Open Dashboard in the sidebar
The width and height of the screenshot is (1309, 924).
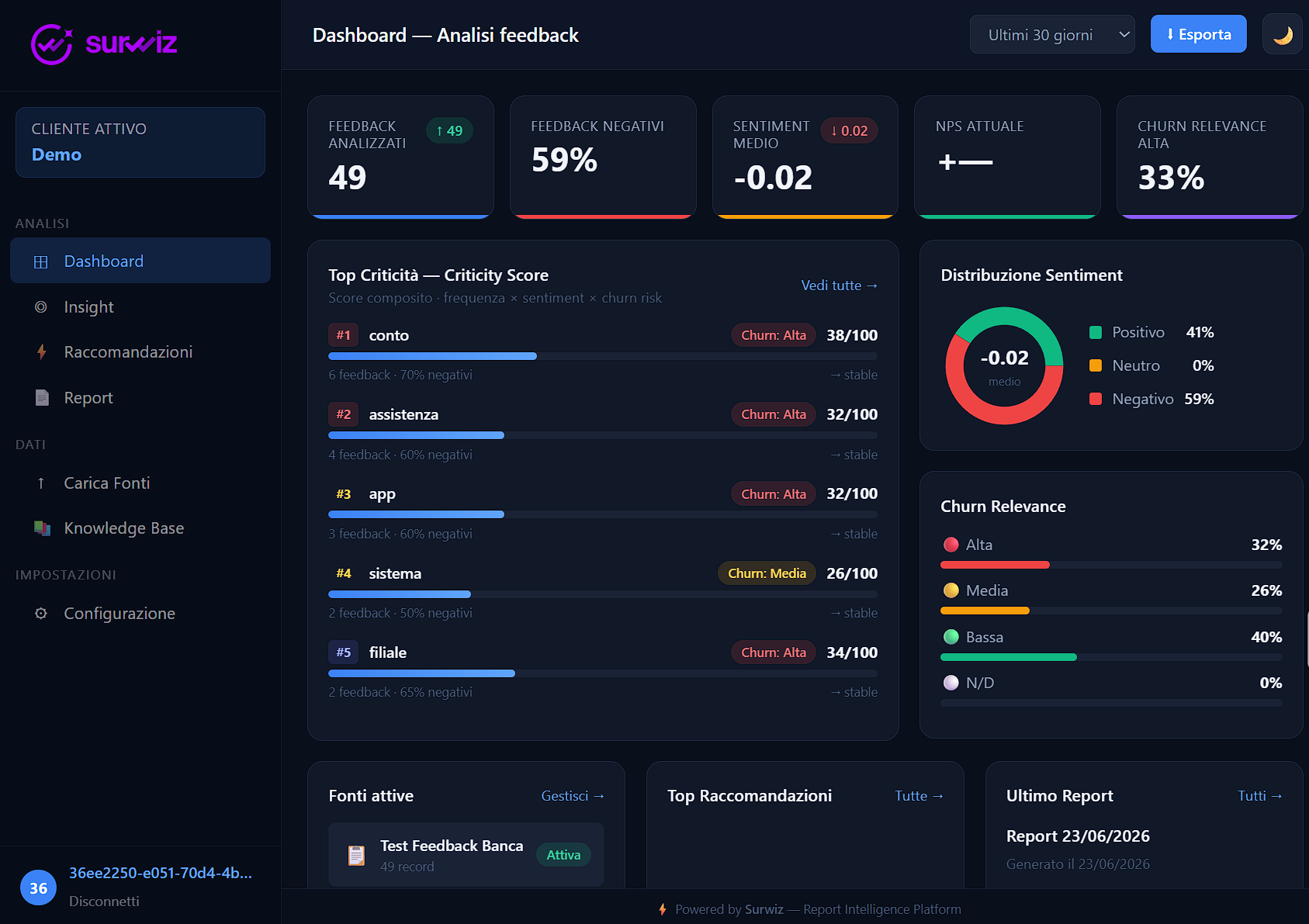(140, 261)
